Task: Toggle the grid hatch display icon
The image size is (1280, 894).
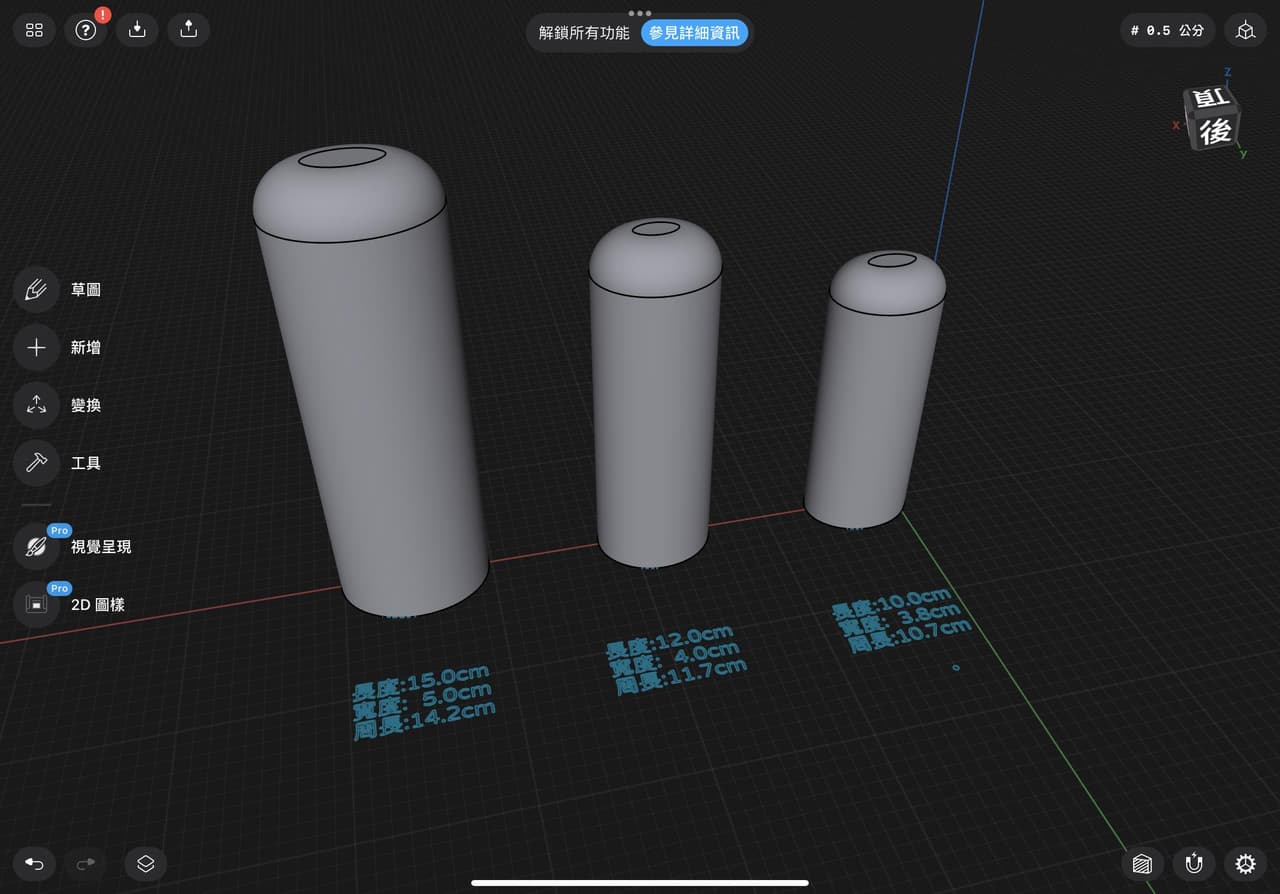Action: coord(1142,864)
